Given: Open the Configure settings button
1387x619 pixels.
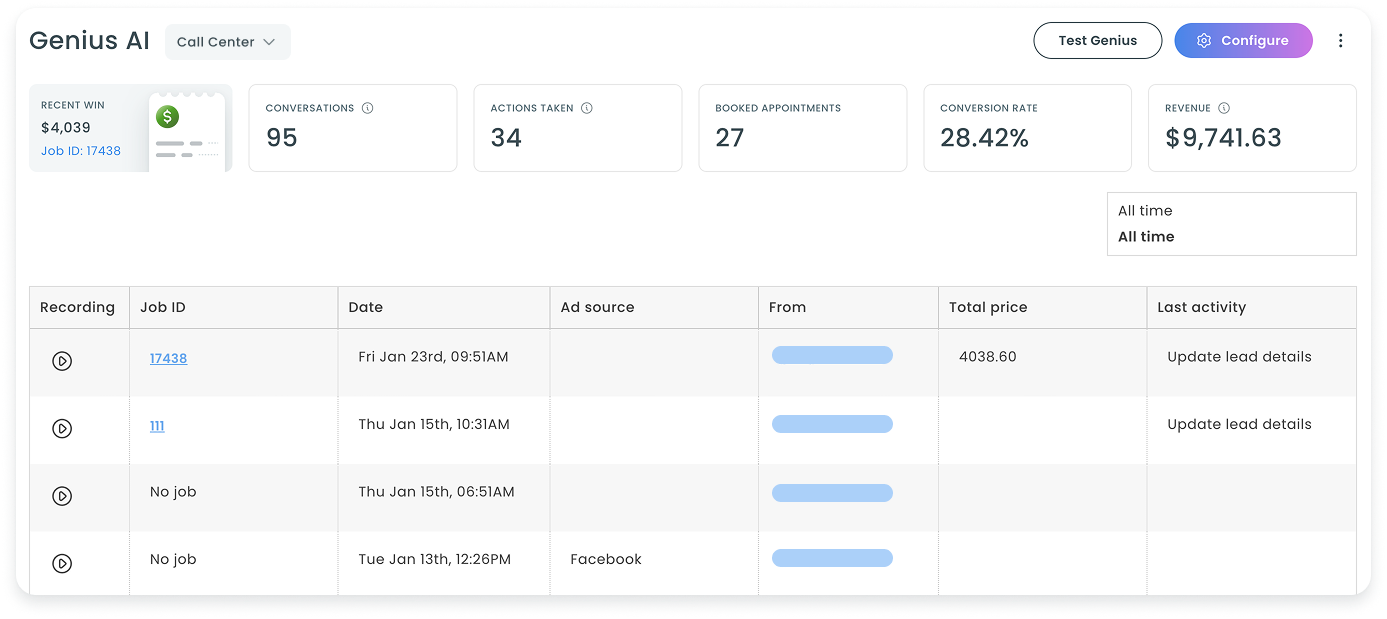Looking at the screenshot, I should tap(1243, 41).
